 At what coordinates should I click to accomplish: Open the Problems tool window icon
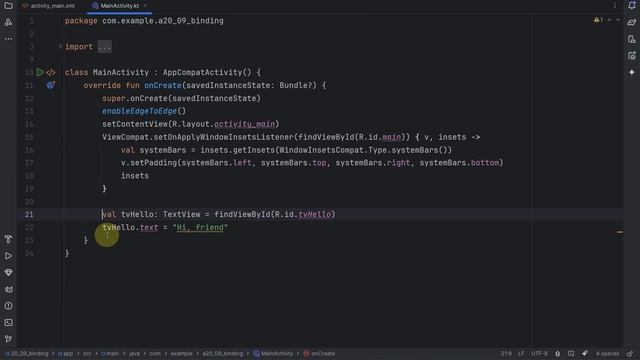(x=8, y=306)
